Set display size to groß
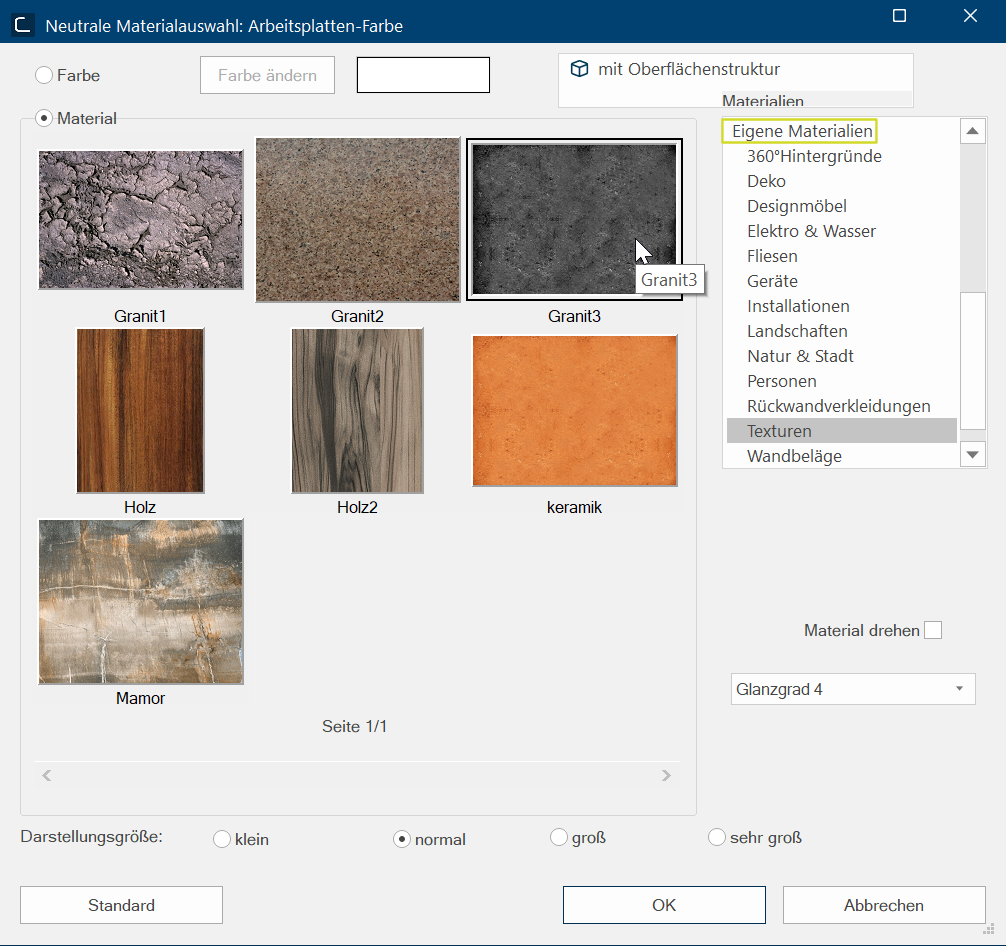This screenshot has height=946, width=1006. click(x=559, y=837)
